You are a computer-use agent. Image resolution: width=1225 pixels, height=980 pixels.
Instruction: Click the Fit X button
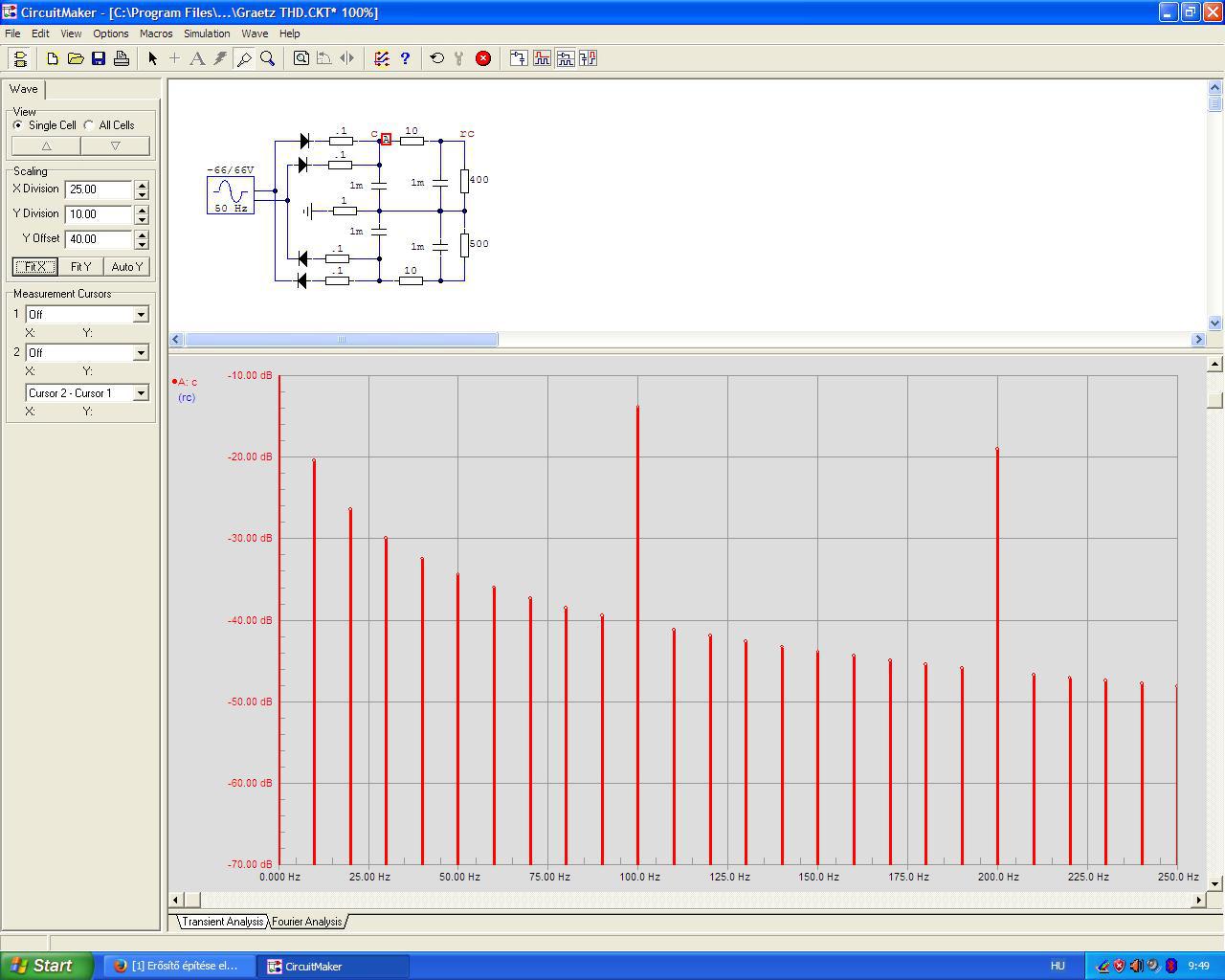34,267
